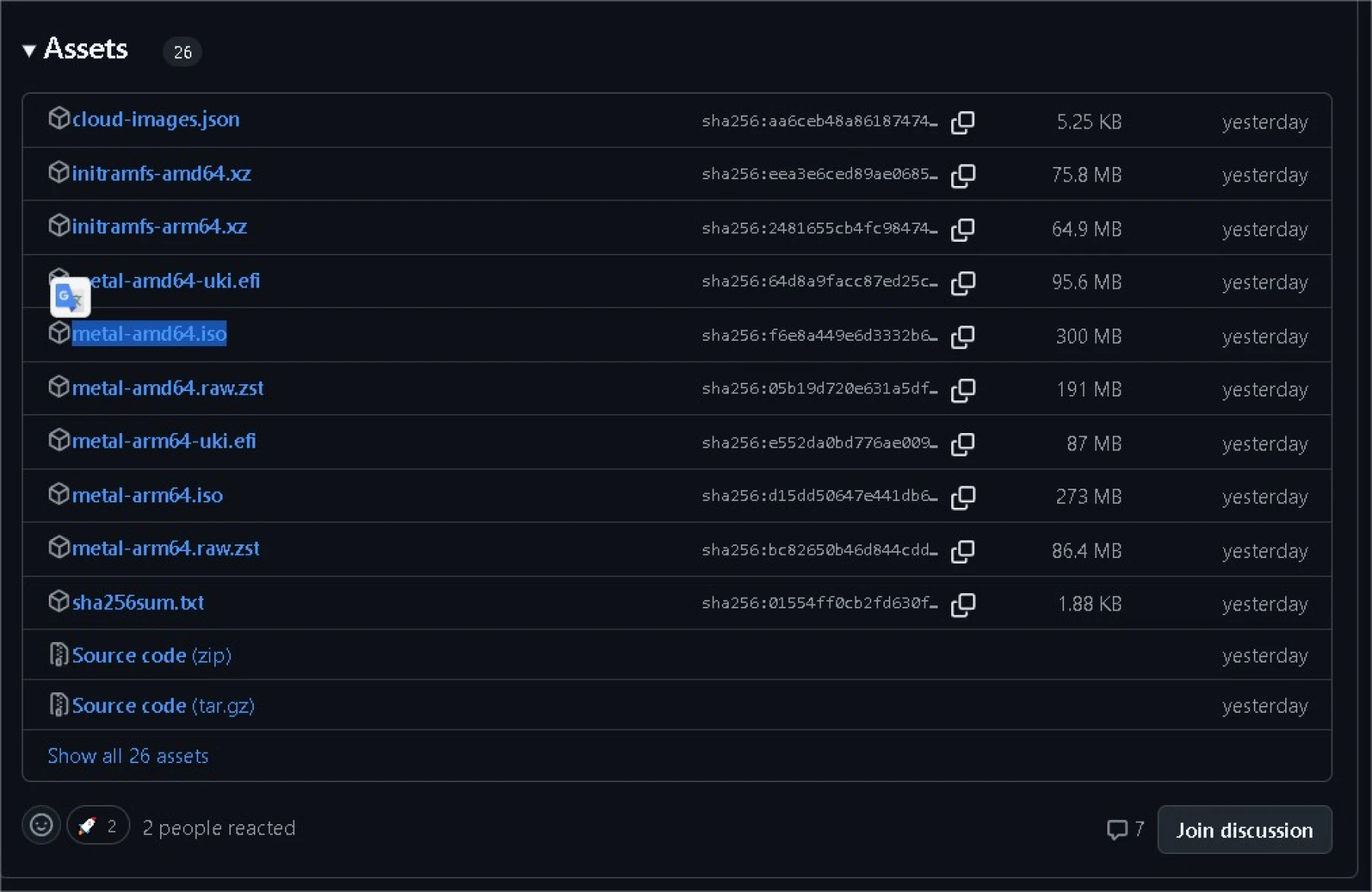1372x892 pixels.
Task: Click the Google Translate popup icon
Action: [x=70, y=297]
